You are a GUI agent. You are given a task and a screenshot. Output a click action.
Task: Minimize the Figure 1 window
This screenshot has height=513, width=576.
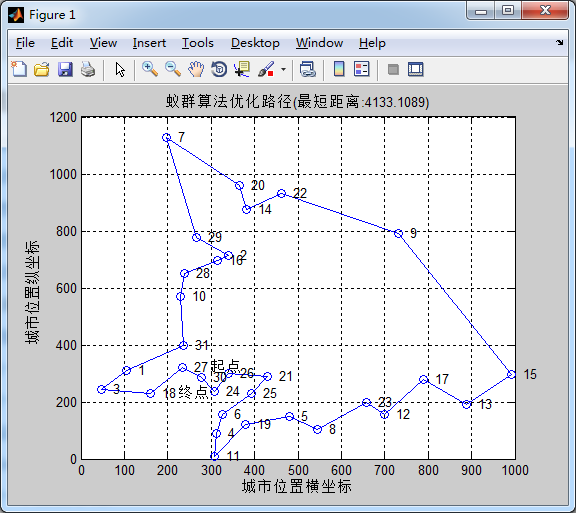[x=480, y=11]
